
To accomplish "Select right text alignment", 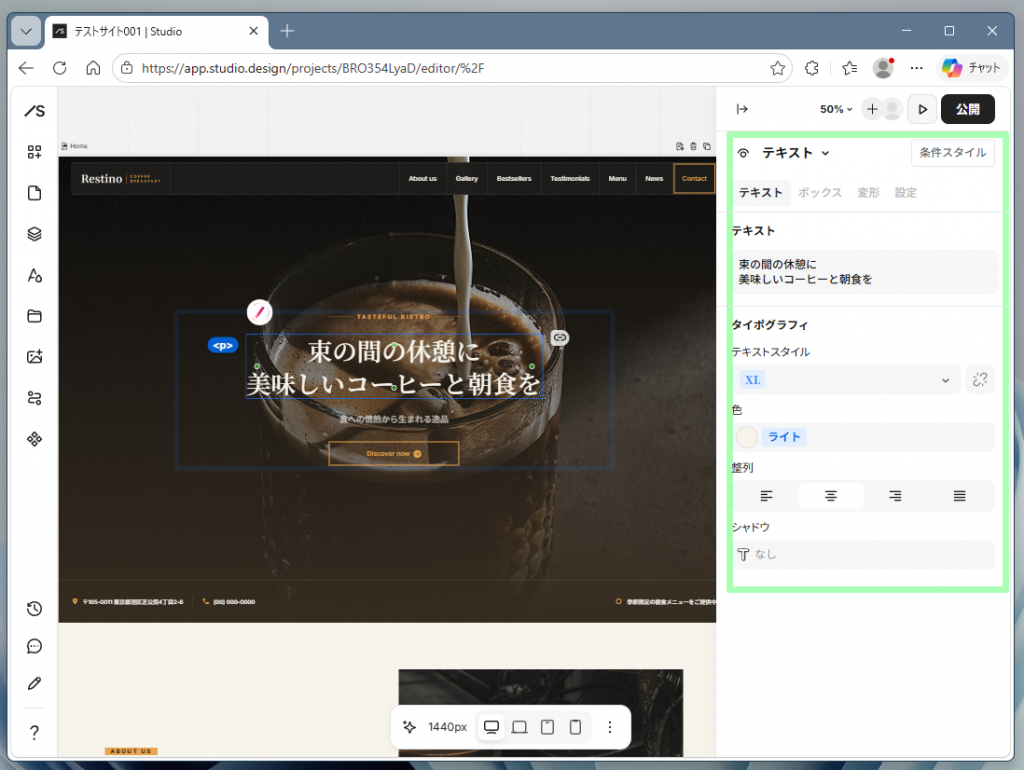I will coord(895,496).
